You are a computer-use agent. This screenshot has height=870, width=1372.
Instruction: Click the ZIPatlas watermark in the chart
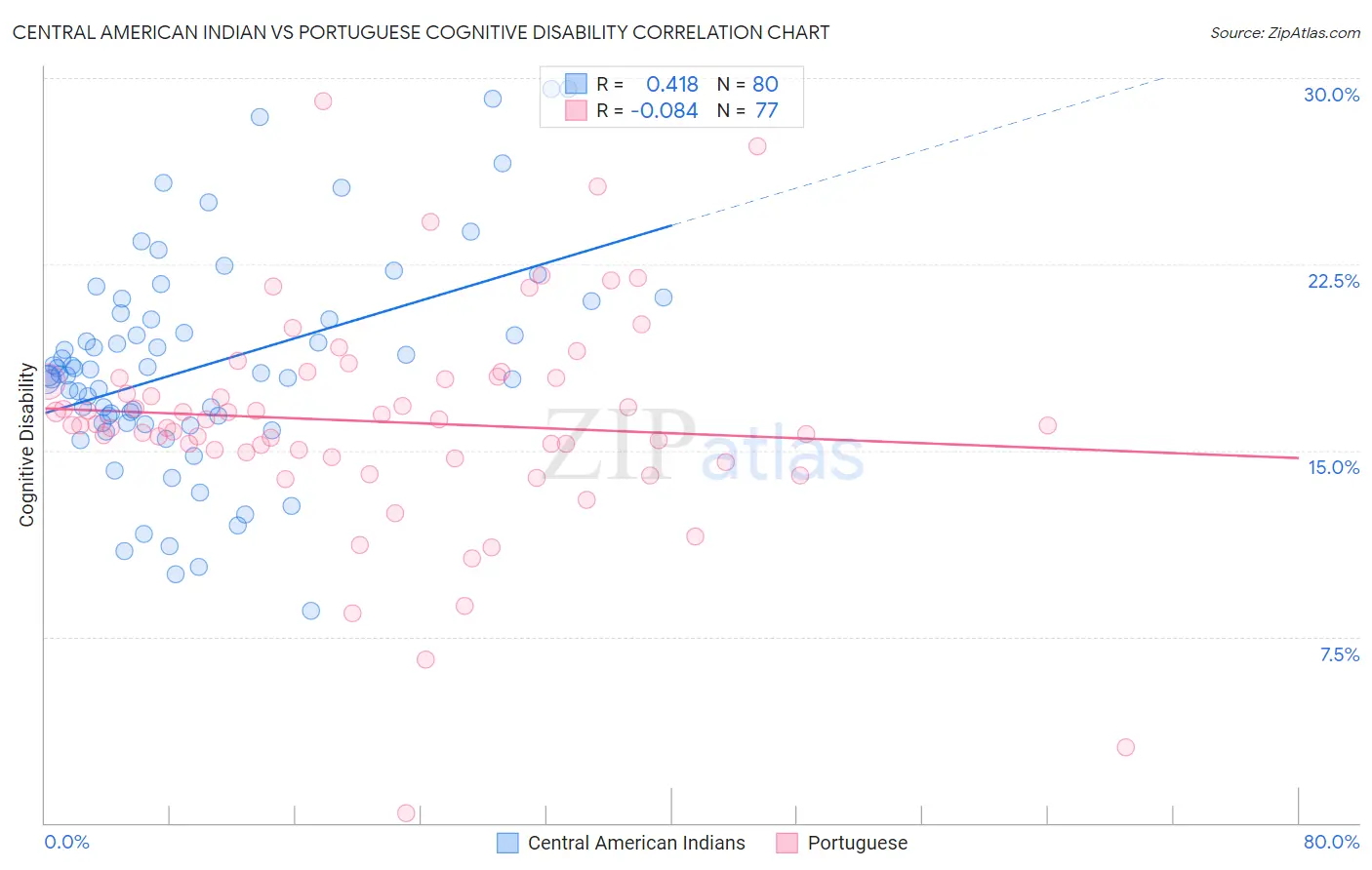(703, 446)
